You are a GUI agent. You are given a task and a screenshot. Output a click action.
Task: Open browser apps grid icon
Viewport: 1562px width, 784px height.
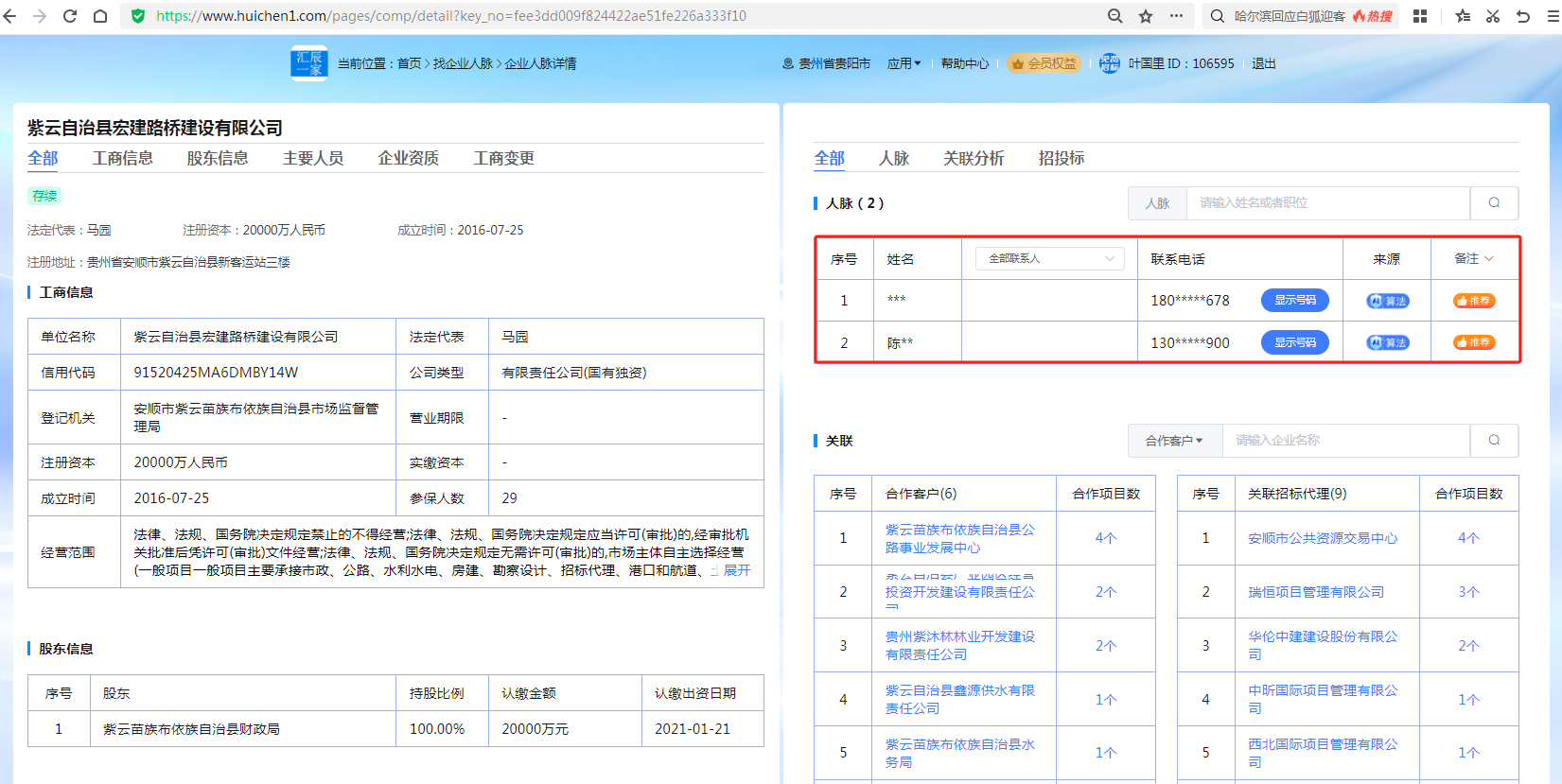click(x=1420, y=16)
